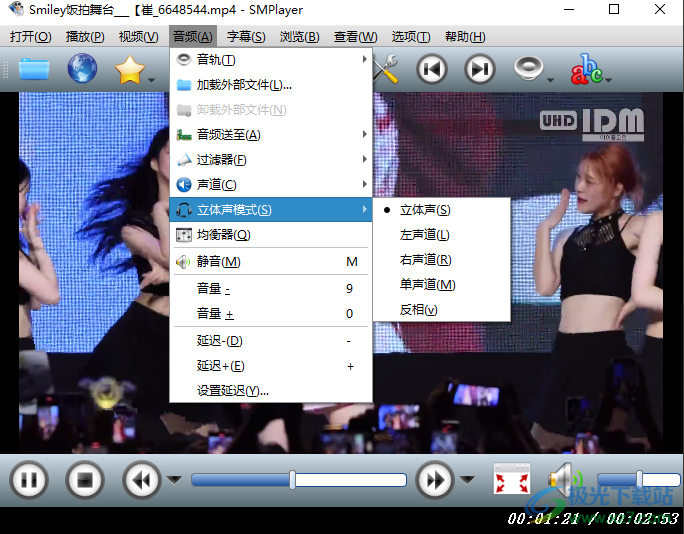Click the favorites star icon
Screen dimensions: 684x534
(x=130, y=69)
